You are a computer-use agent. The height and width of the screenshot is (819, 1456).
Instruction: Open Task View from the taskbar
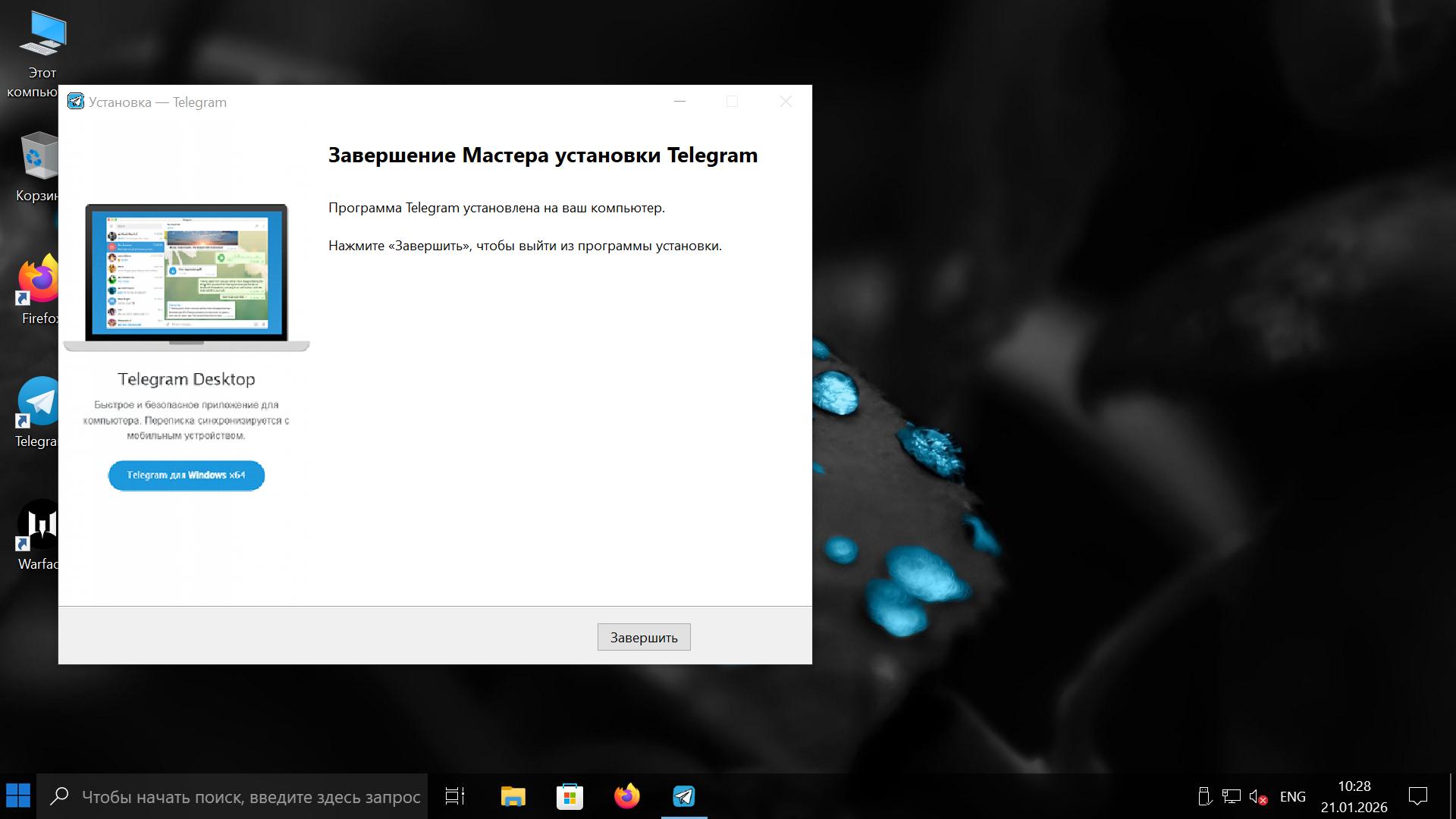[455, 796]
